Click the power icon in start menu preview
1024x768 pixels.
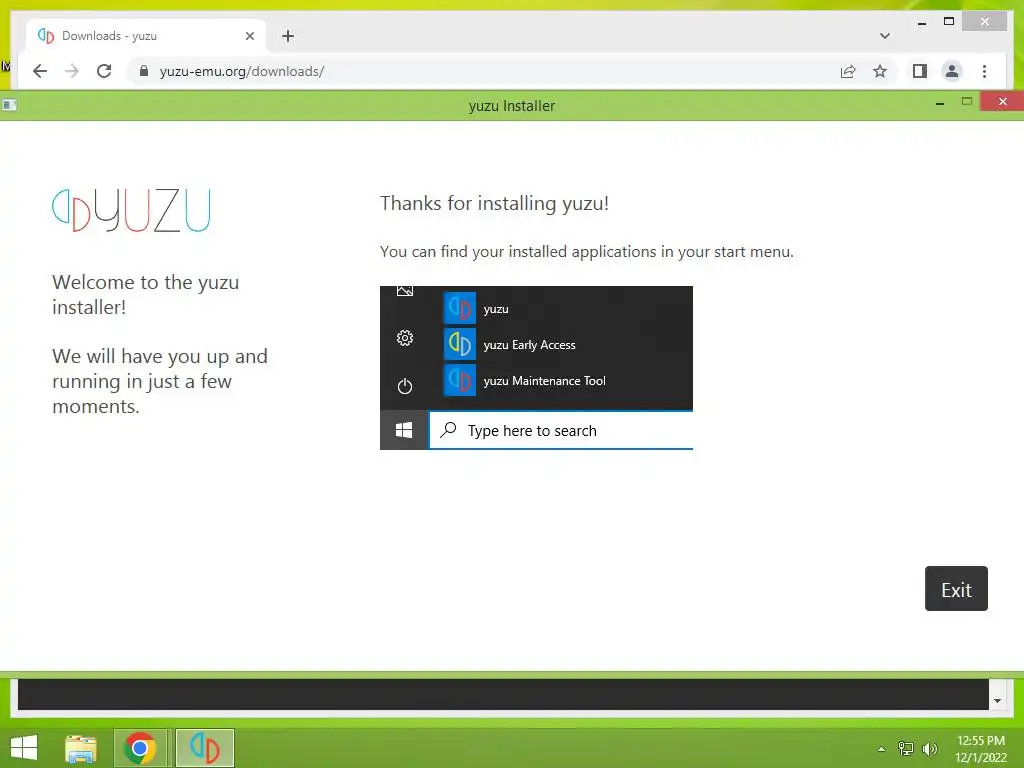click(x=405, y=386)
